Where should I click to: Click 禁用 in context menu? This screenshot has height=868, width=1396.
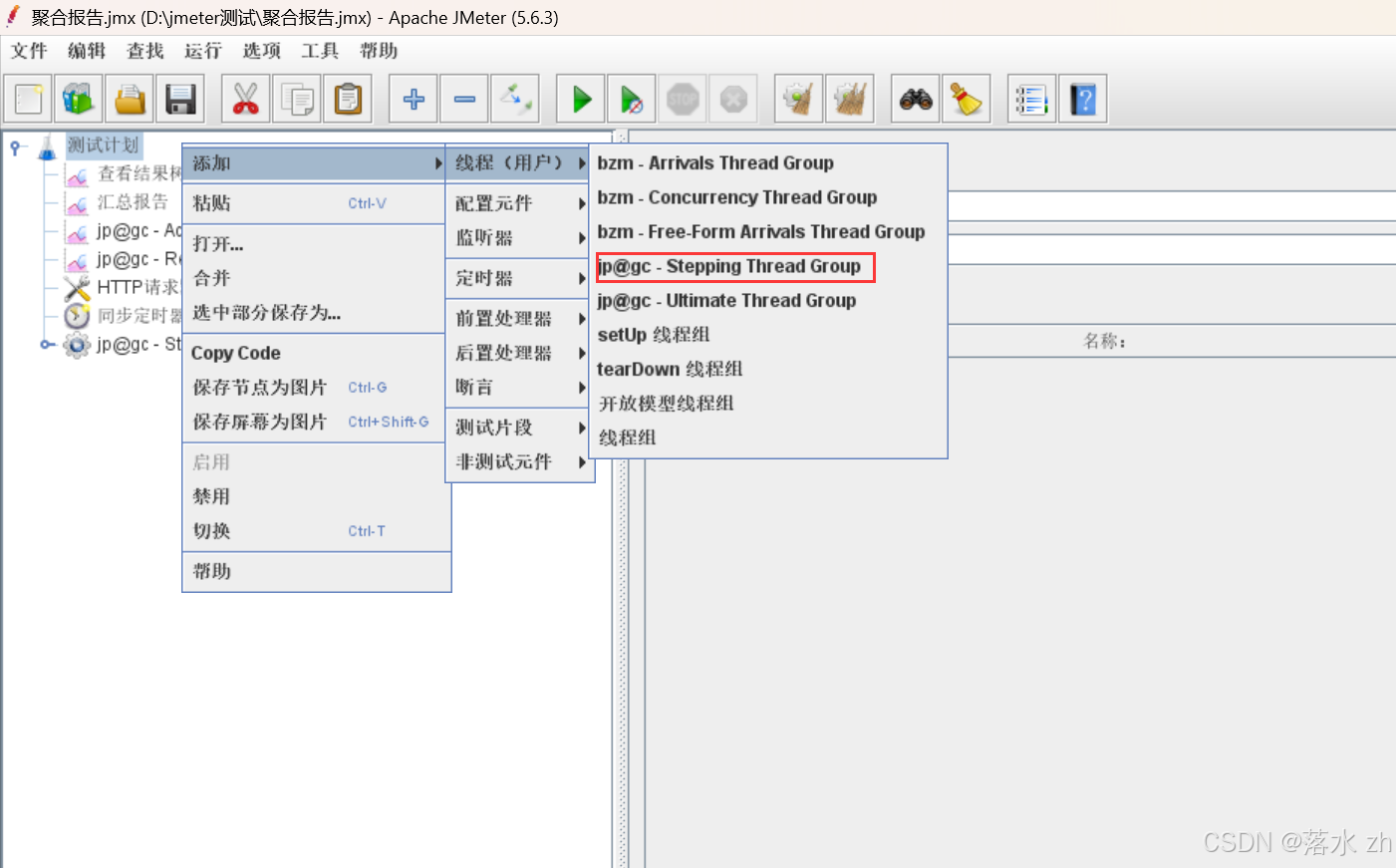tap(317, 496)
